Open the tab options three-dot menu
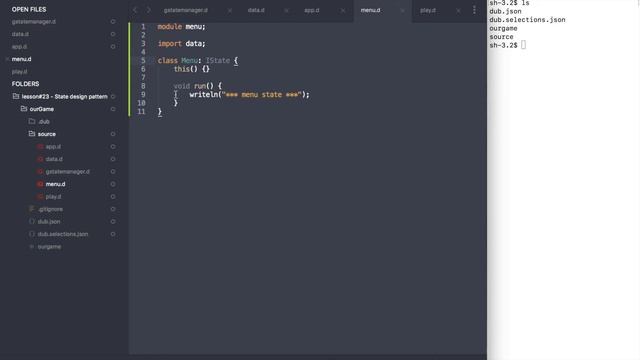This screenshot has height=360, width=640. tap(474, 10)
